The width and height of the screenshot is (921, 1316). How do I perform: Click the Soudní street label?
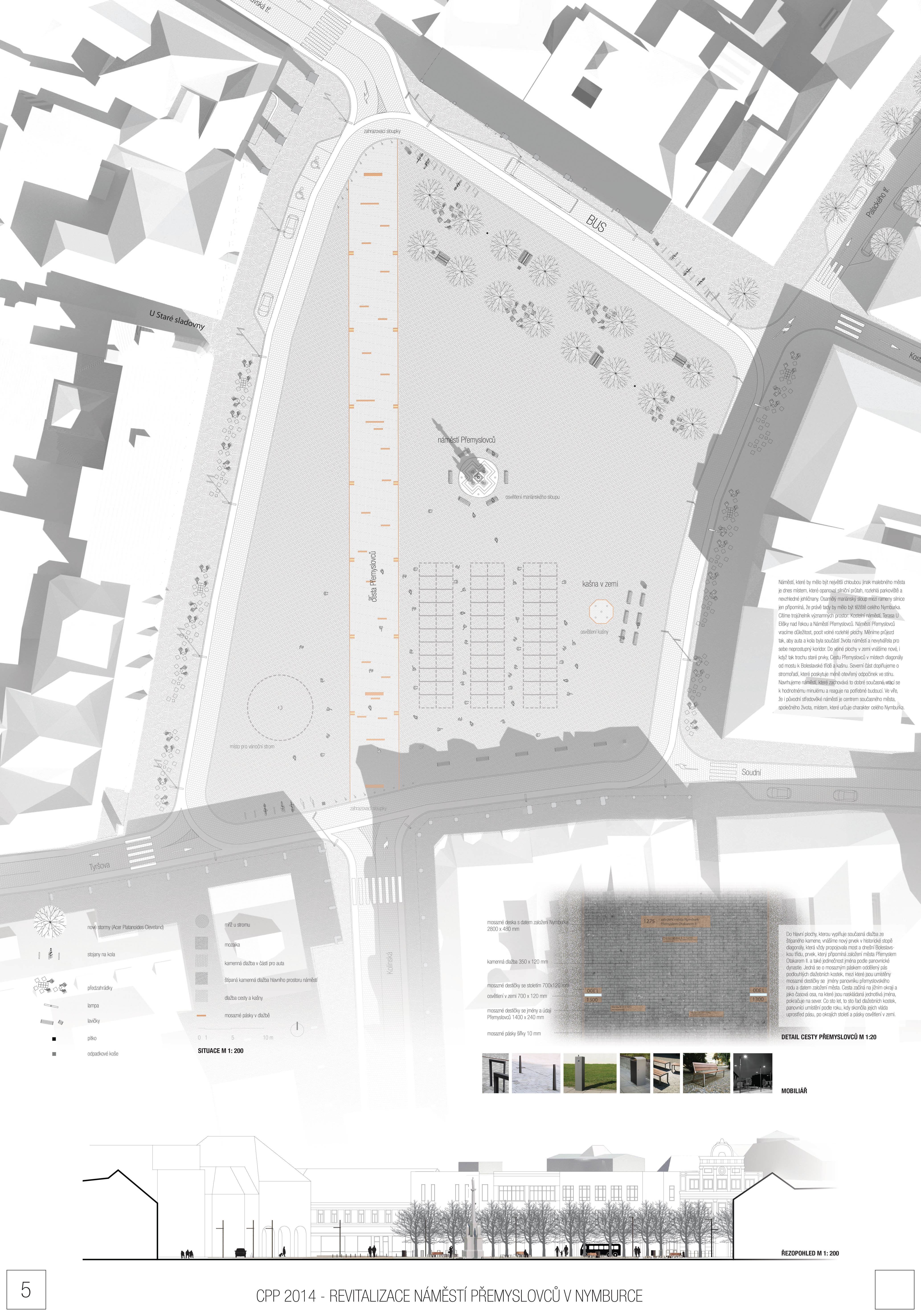click(x=751, y=772)
